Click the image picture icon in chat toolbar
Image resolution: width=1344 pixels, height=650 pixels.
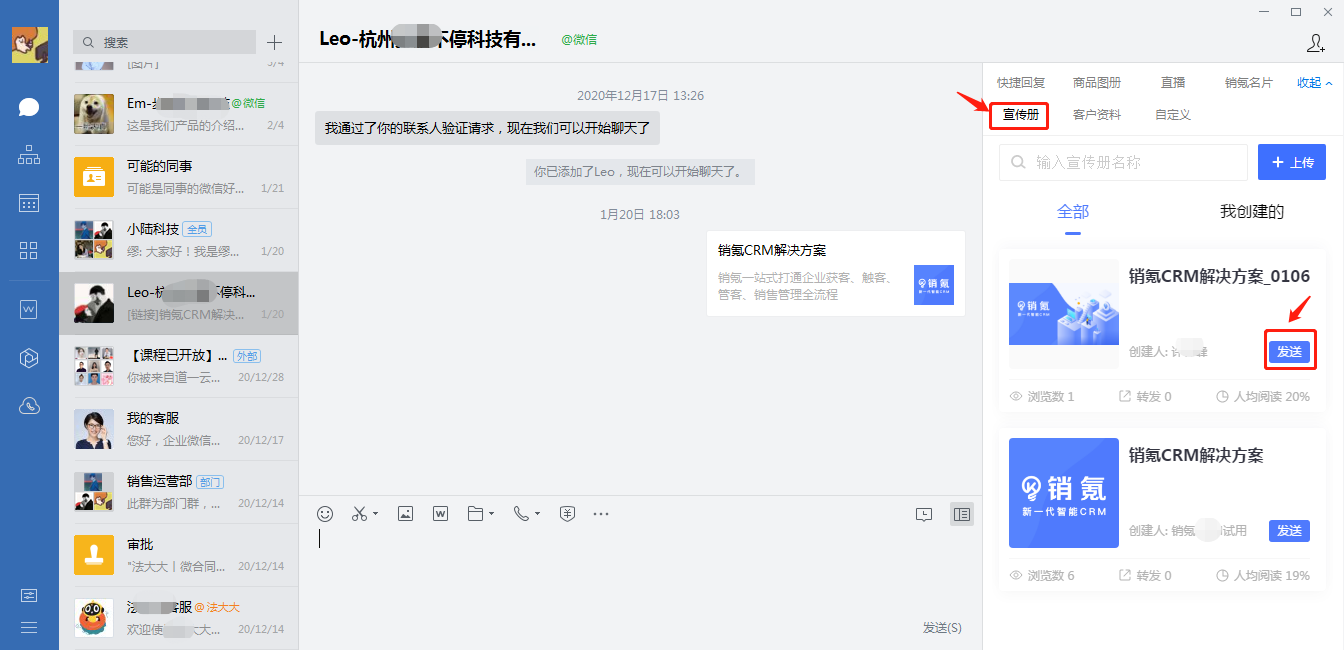tap(405, 513)
